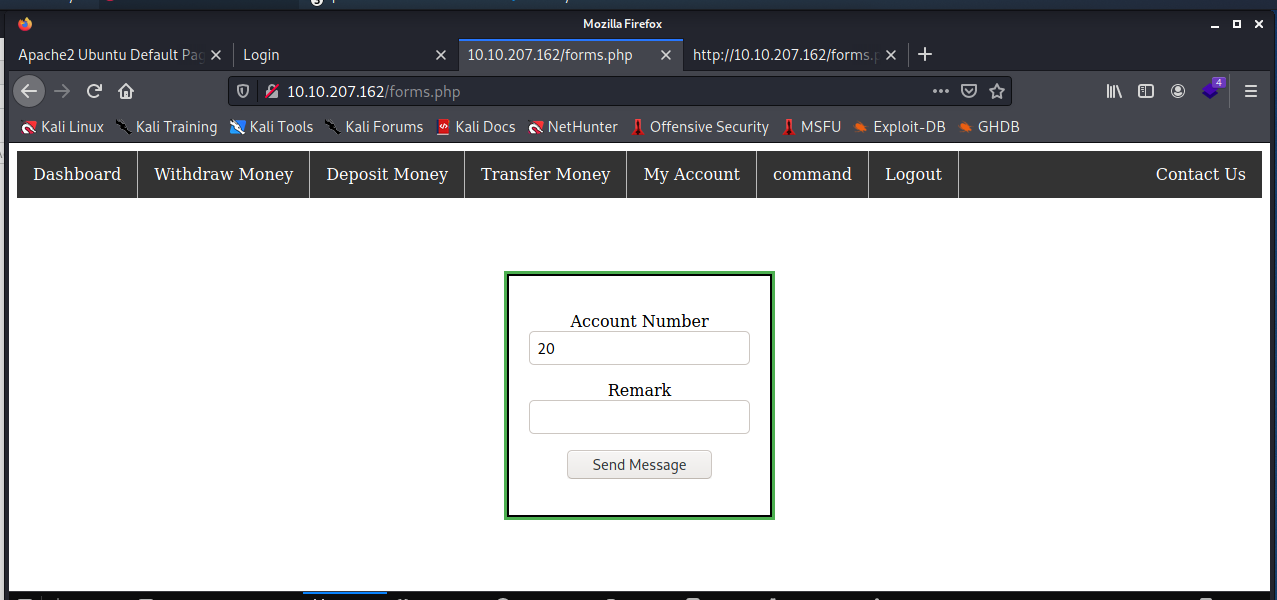Viewport: 1277px width, 600px height.
Task: Open the Firefox account profile icon
Action: [1178, 91]
